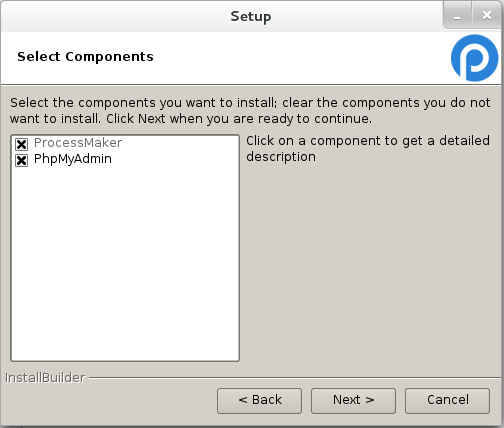Click the white header banner area
The image size is (504, 428).
pos(225,58)
